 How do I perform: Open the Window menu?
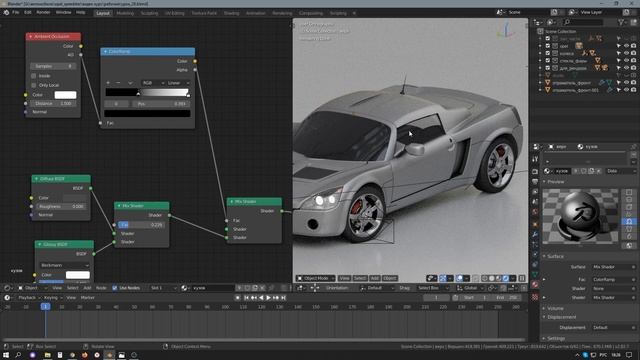click(63, 13)
